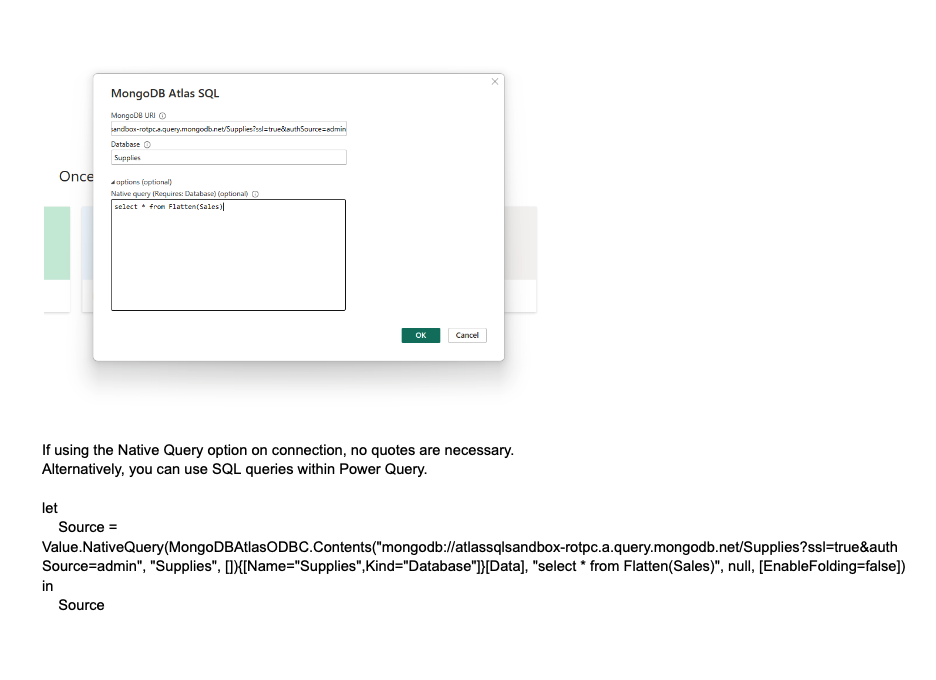Image resolution: width=936 pixels, height=680 pixels.
Task: Click the 'MongoDB Atlas SQL' dialog title
Action: point(165,93)
